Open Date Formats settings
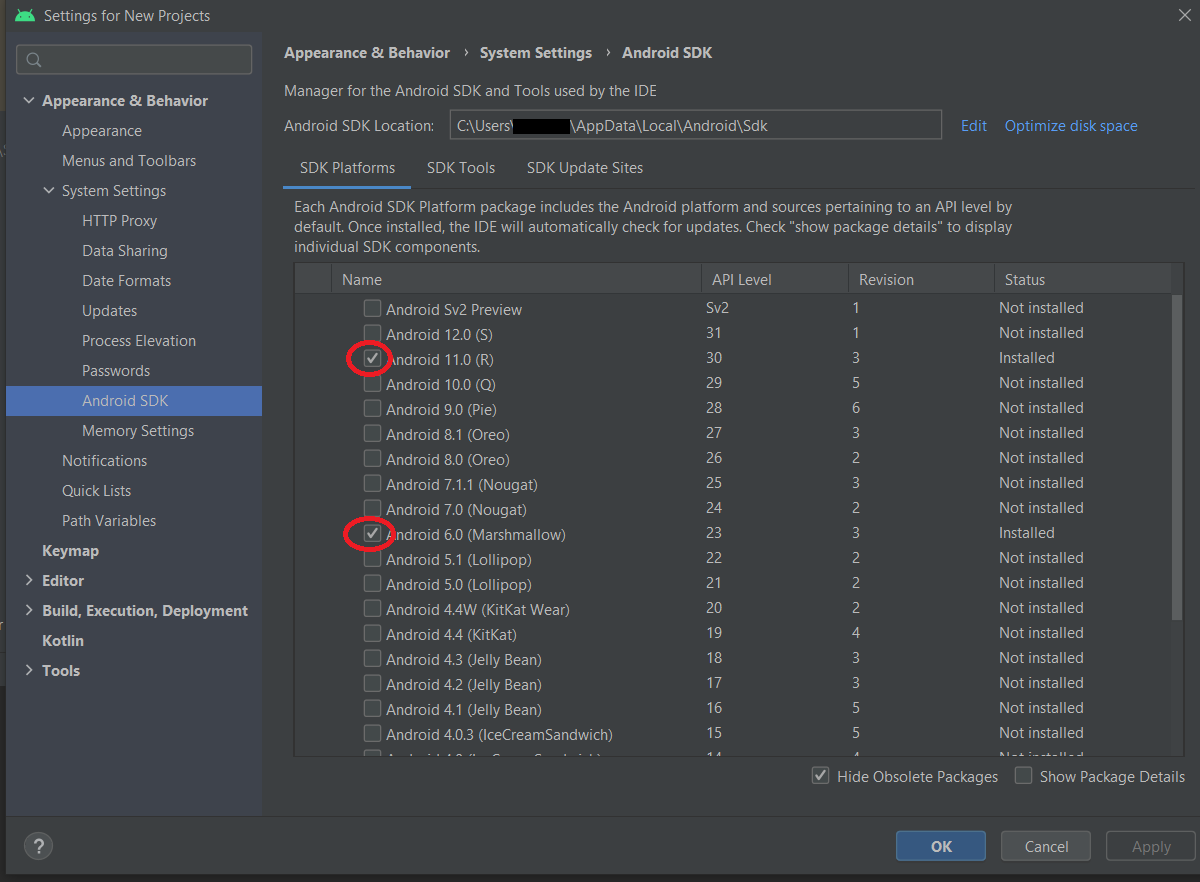Screen dimensions: 1200x882 126,281
